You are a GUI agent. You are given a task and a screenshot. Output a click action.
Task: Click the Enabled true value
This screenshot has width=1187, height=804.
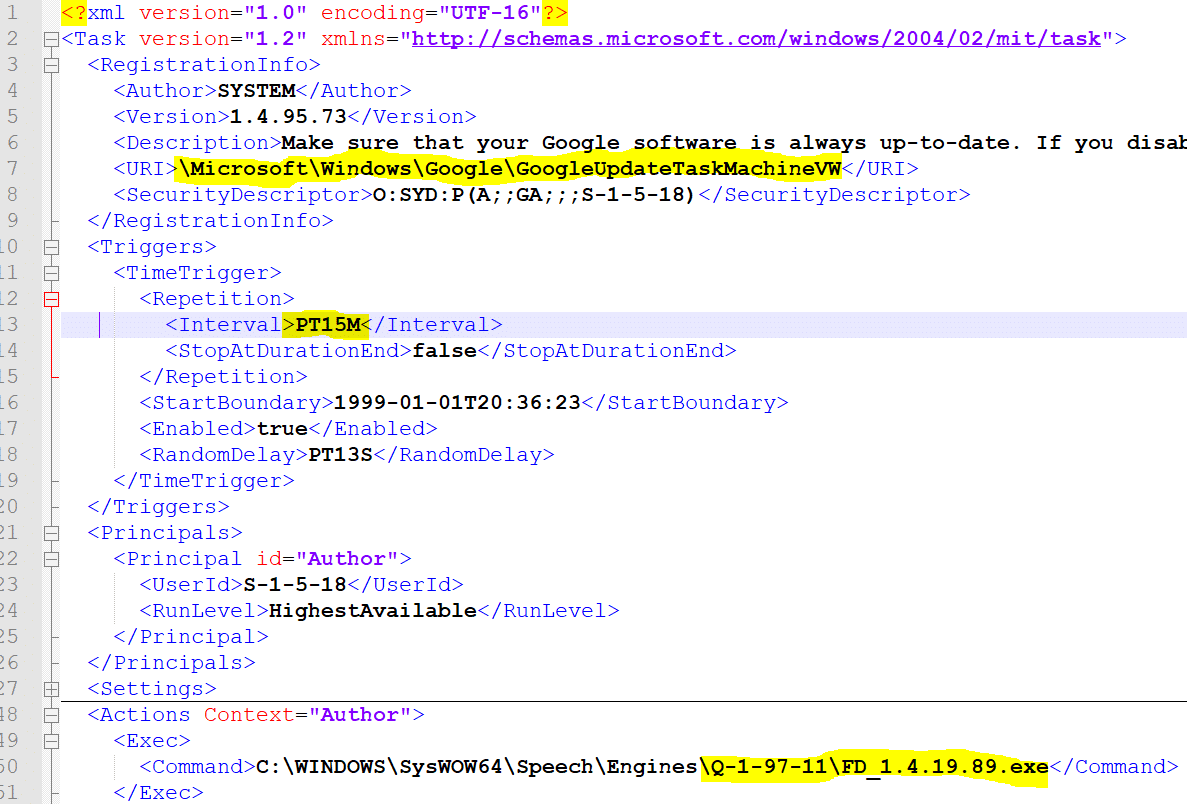click(x=282, y=428)
